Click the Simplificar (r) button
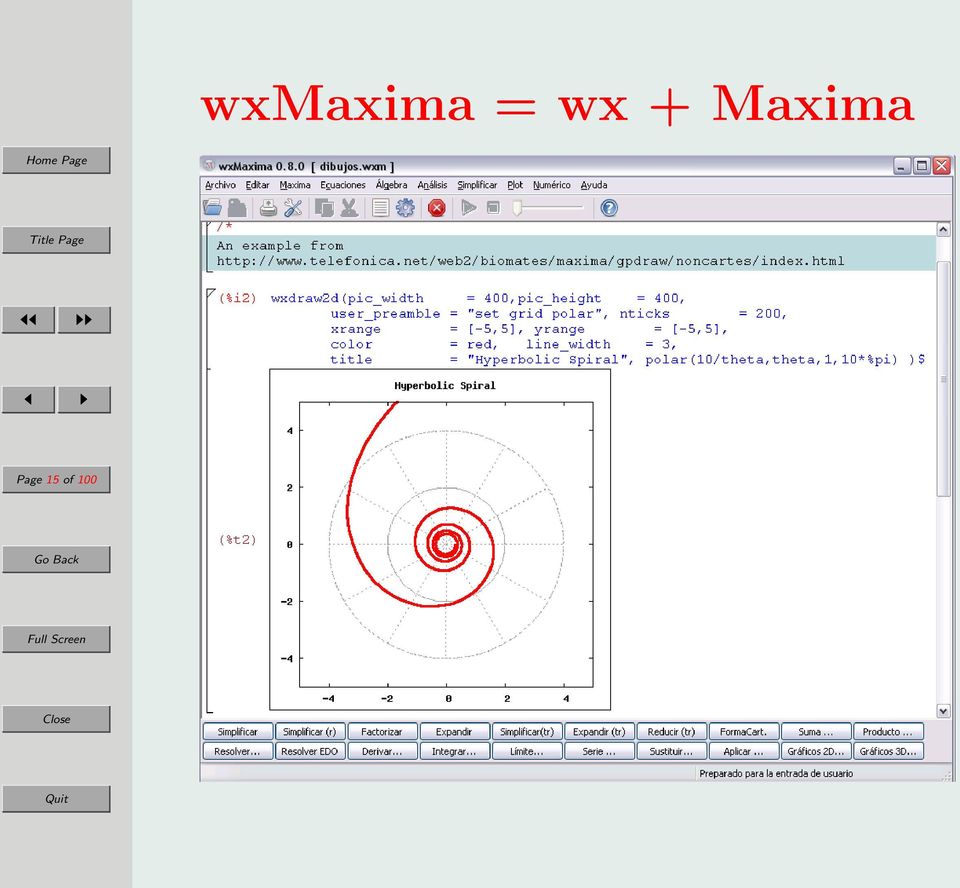Image resolution: width=960 pixels, height=888 pixels. click(x=310, y=732)
